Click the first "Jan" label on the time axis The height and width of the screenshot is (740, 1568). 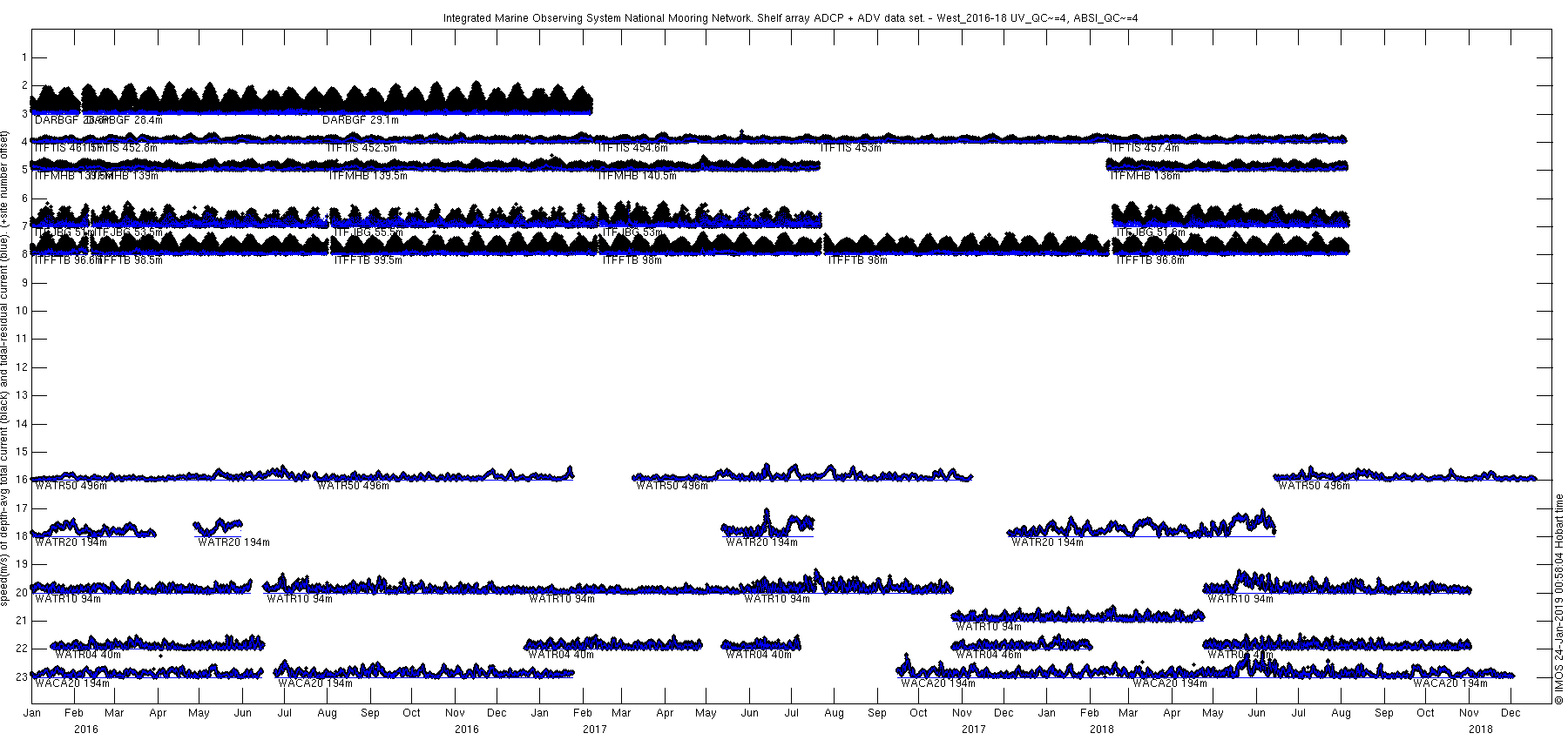(x=32, y=713)
